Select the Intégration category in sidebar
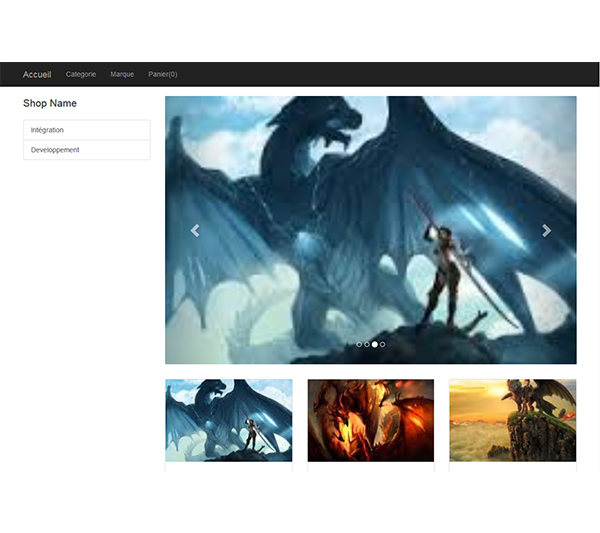This screenshot has height=533, width=600. pos(86,130)
